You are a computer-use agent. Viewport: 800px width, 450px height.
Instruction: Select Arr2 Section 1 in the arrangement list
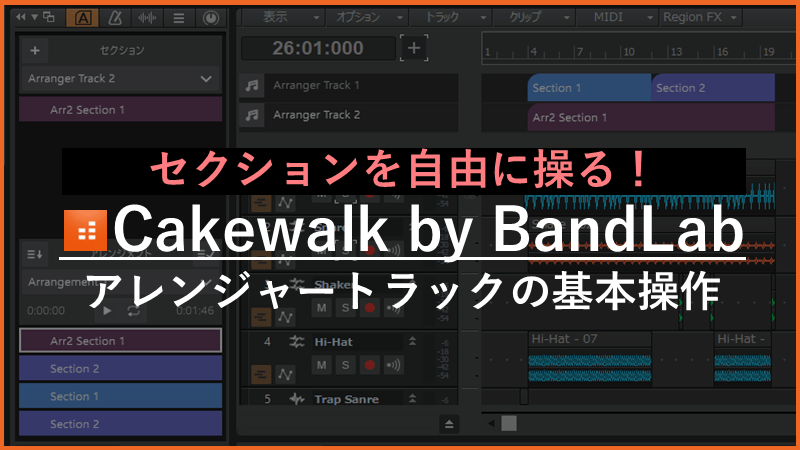(x=120, y=341)
